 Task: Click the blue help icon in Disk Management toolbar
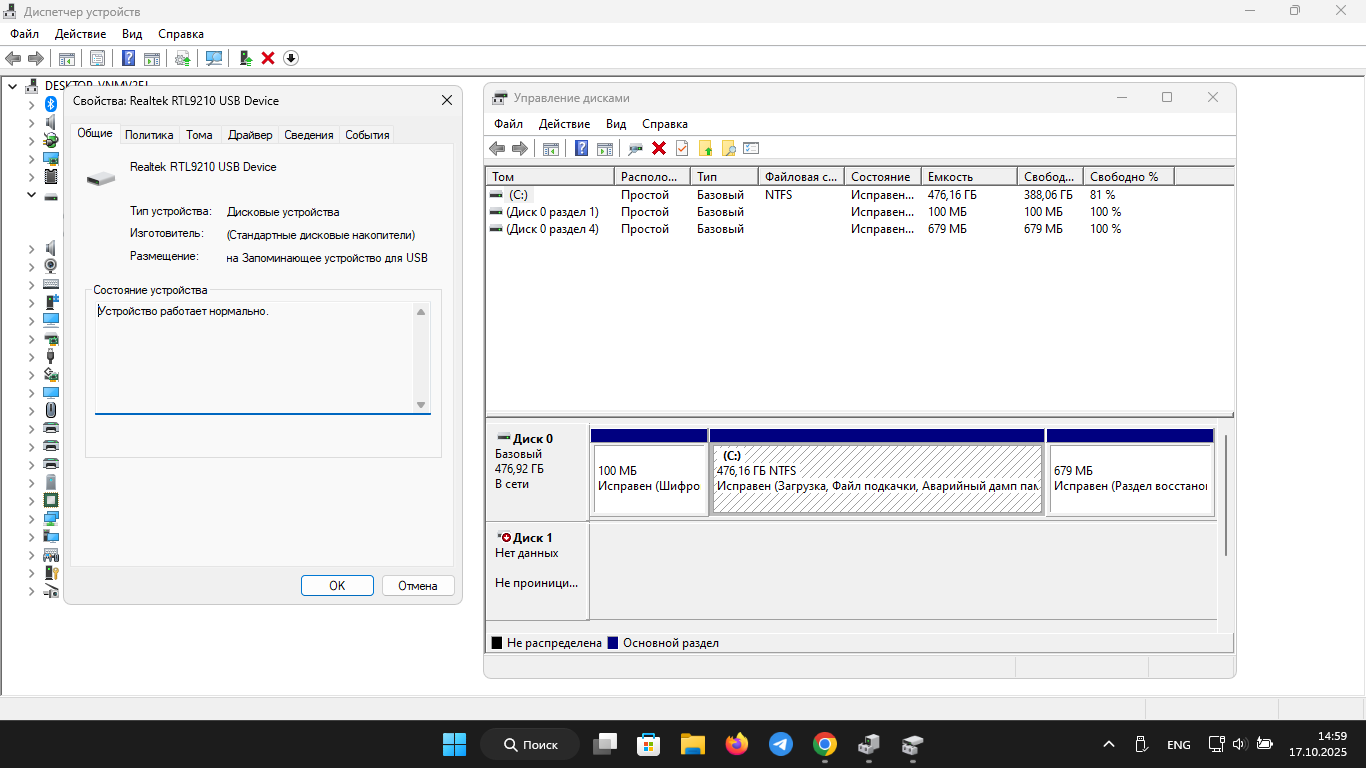coord(581,148)
